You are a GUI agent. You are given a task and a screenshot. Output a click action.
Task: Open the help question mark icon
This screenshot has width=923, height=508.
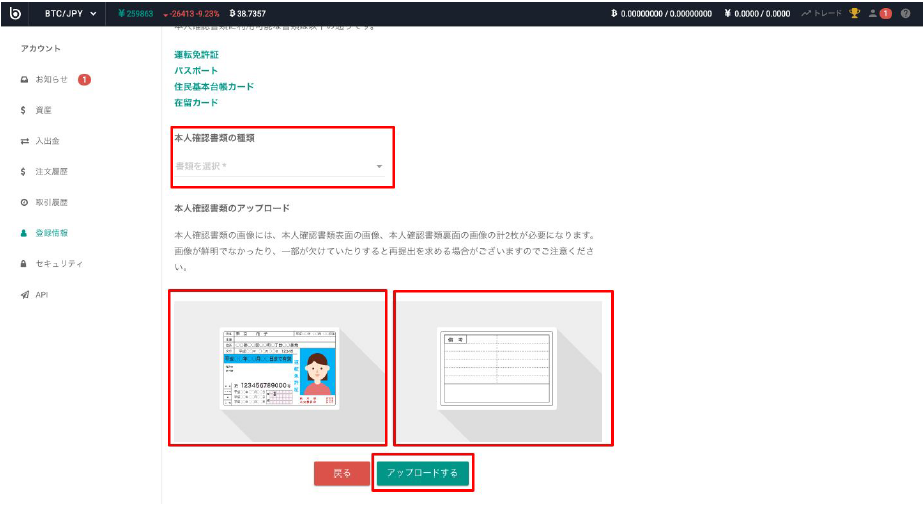tap(905, 14)
